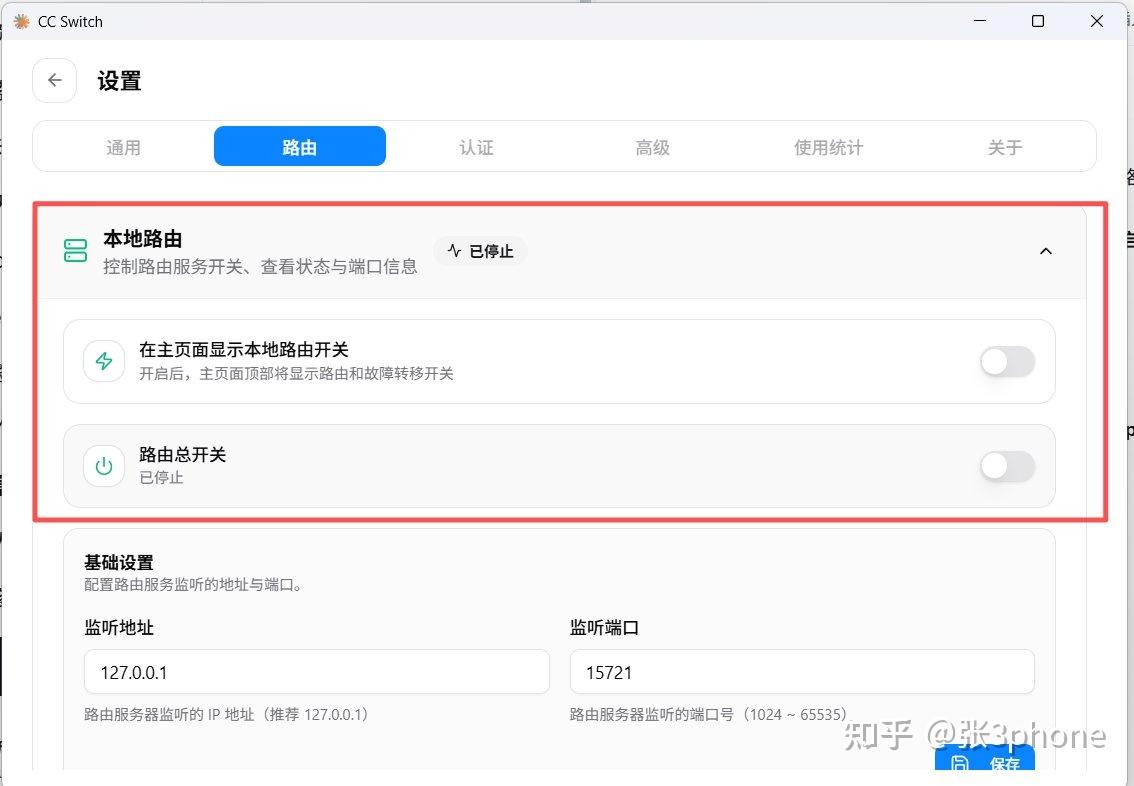
Task: Click the CC Switch app icon in title bar
Action: pyautogui.click(x=22, y=22)
